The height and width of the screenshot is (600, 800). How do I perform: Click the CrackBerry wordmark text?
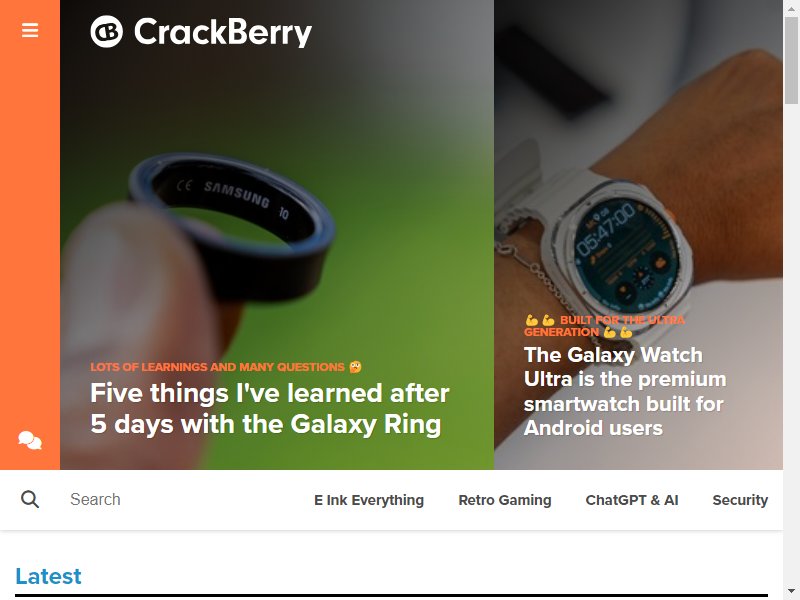point(223,32)
